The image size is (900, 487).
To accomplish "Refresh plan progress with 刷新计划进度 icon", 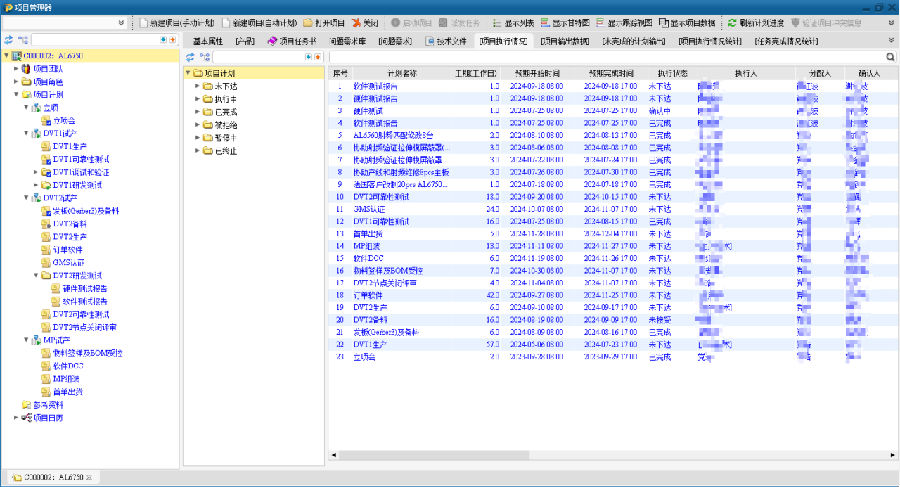I will (x=732, y=22).
